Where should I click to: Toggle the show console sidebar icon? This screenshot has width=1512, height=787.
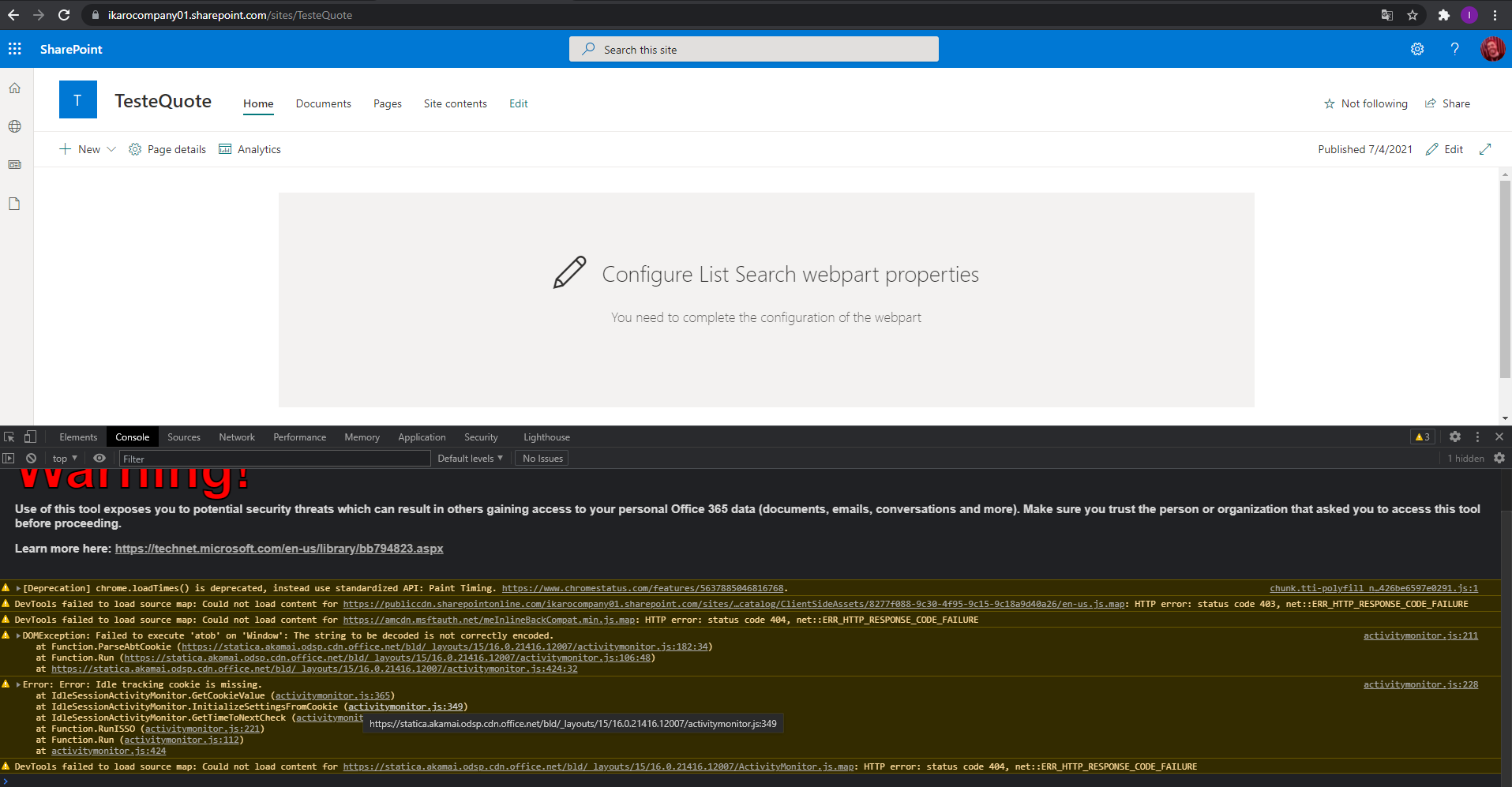pos(8,458)
